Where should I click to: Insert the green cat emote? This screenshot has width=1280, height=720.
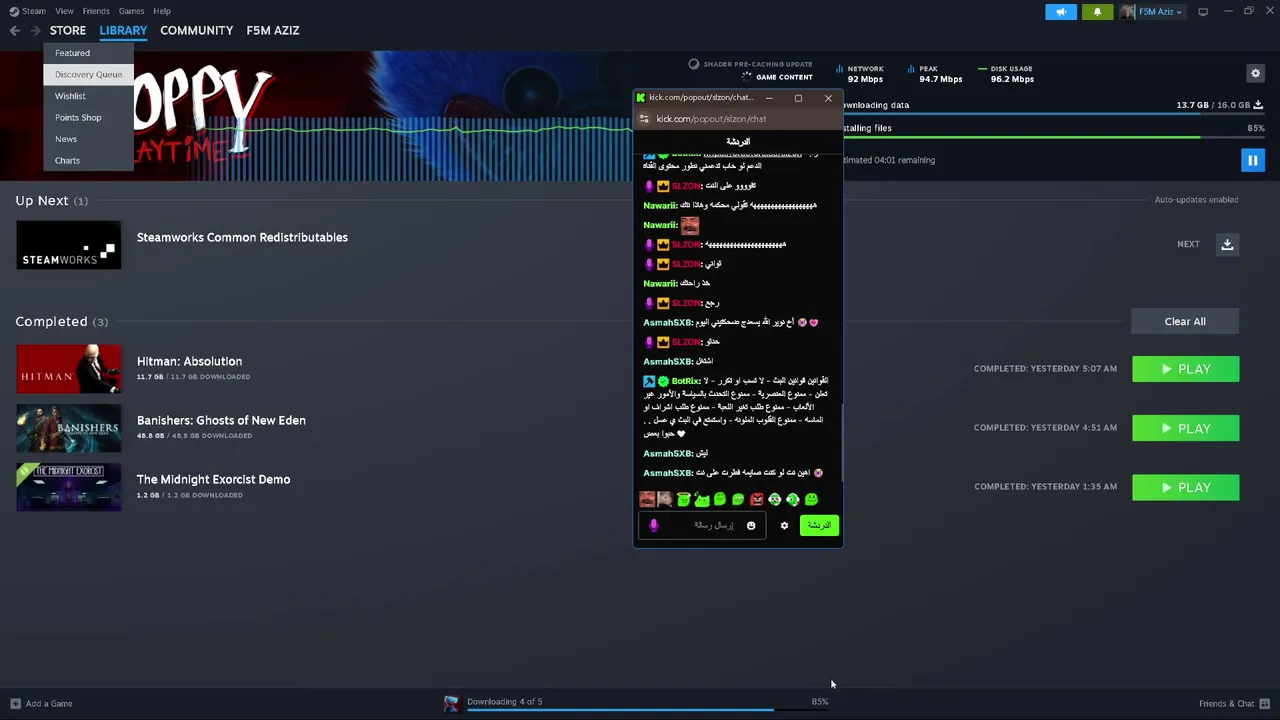click(702, 499)
